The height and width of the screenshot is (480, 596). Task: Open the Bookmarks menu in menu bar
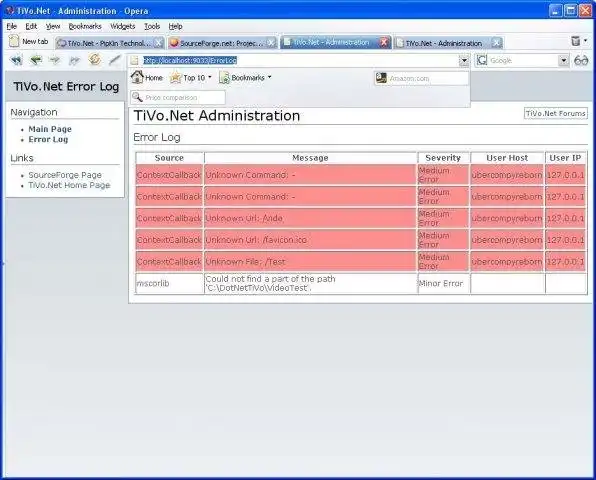pos(85,26)
